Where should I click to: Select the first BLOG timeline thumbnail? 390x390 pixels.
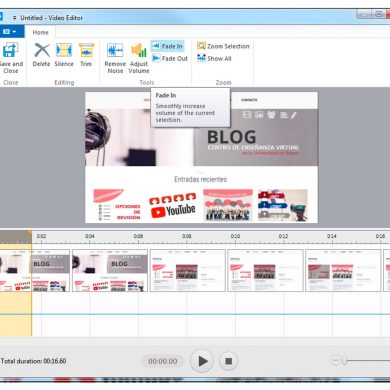click(x=35, y=270)
